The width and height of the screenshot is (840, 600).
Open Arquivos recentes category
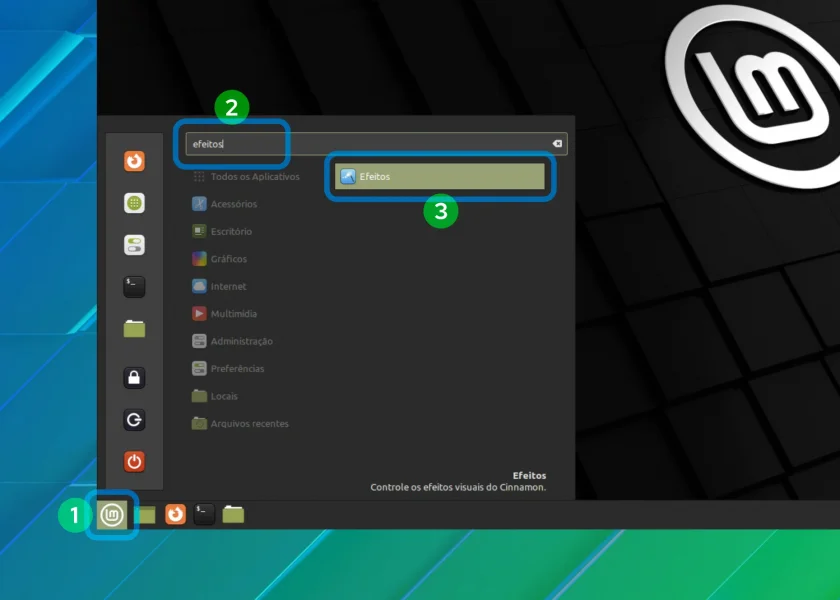pyautogui.click(x=240, y=423)
